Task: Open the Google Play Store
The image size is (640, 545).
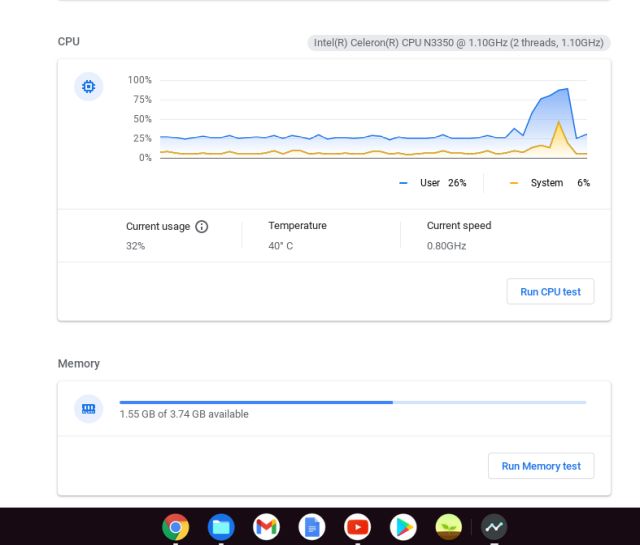Action: pyautogui.click(x=403, y=527)
